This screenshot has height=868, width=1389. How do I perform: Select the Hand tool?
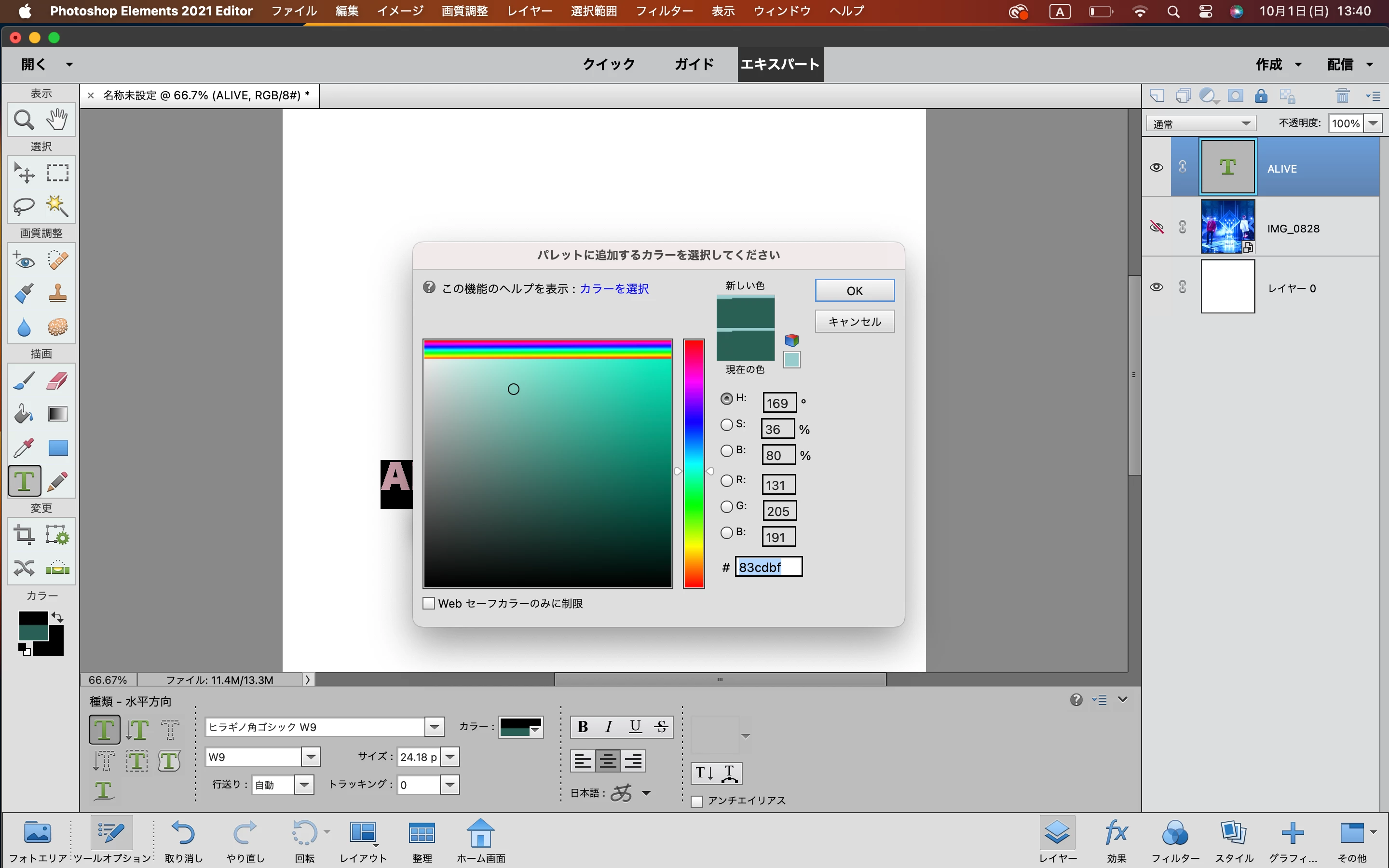click(57, 119)
